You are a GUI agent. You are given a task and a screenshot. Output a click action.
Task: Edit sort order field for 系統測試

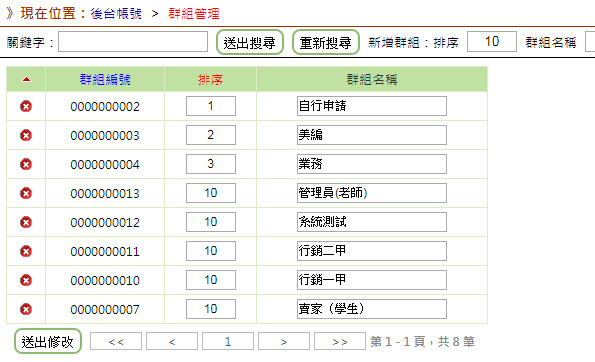[211, 222]
